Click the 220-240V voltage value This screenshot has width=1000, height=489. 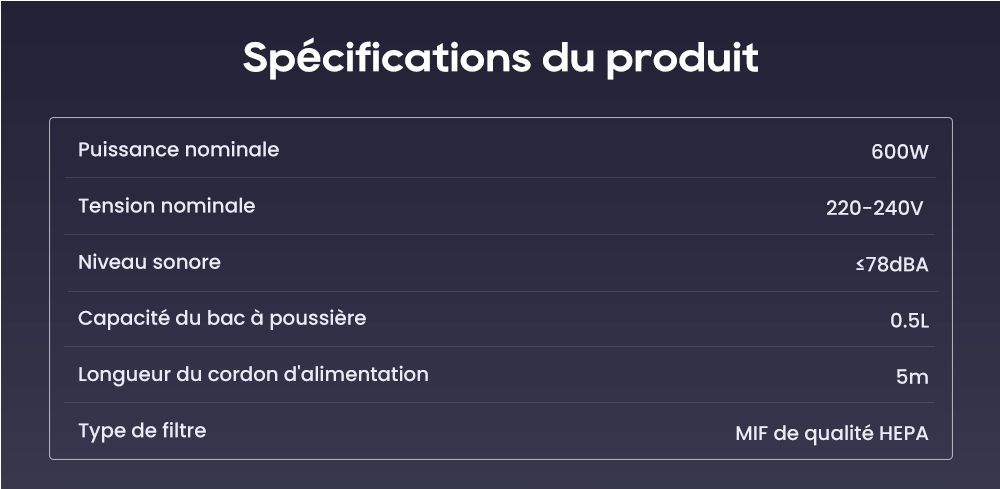point(874,208)
